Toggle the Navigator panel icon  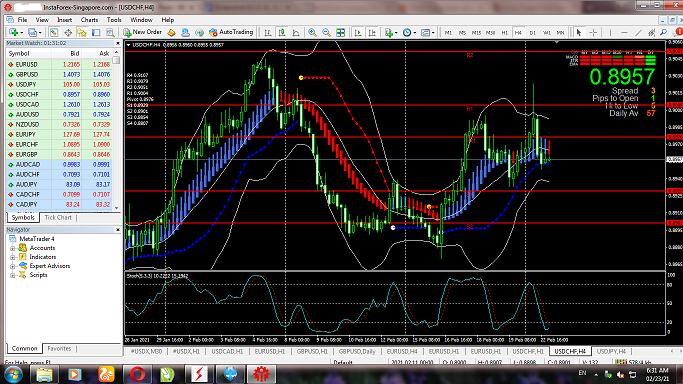(x=81, y=32)
